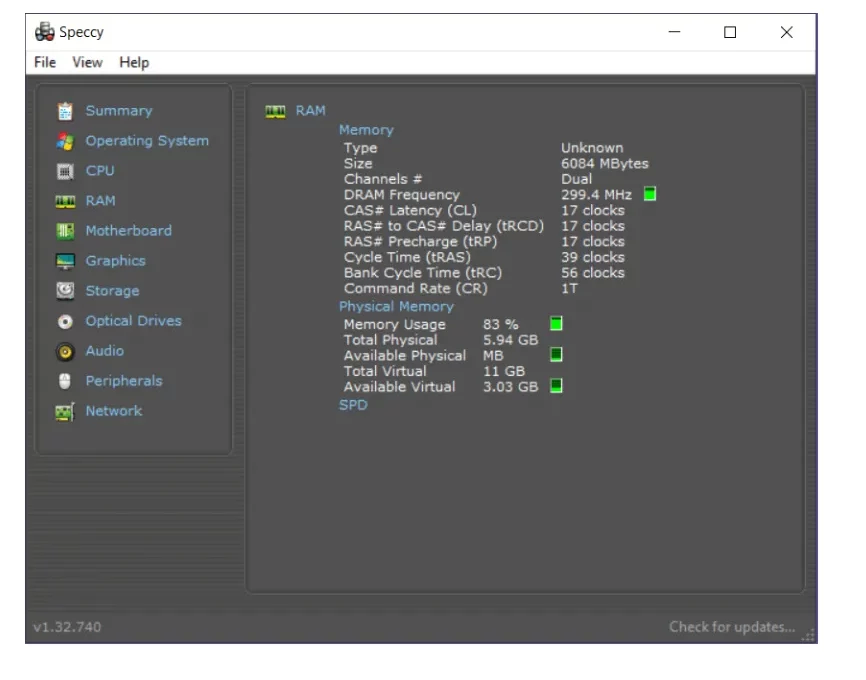Click the green indicator beside Available Physical
This screenshot has width=866, height=680.
click(x=556, y=355)
